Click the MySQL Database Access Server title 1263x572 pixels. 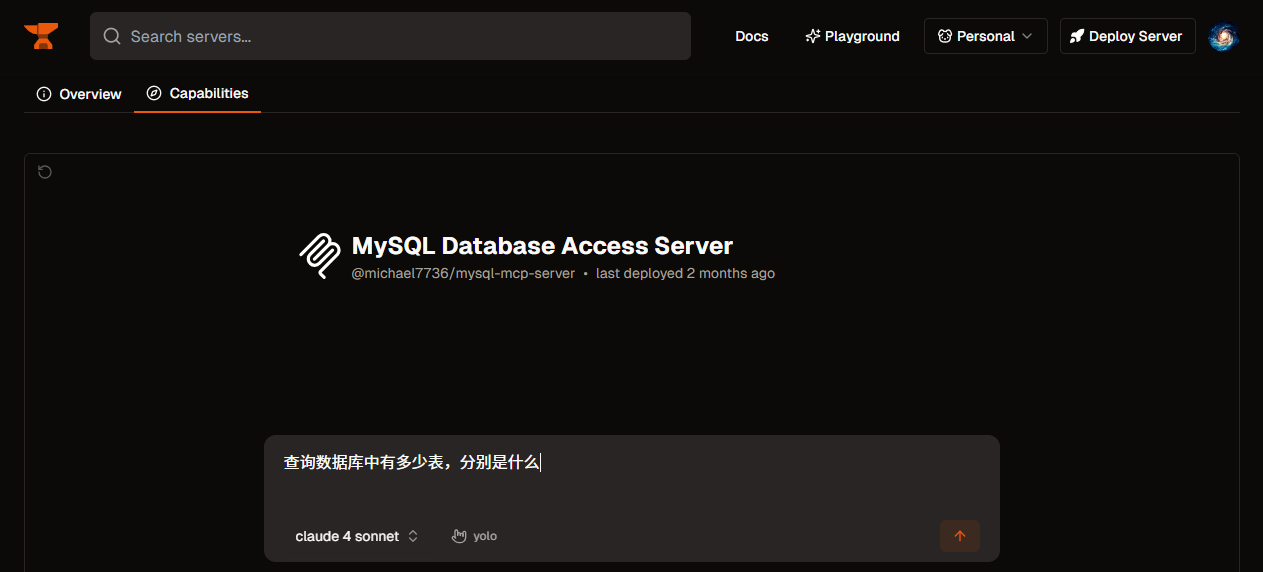click(x=542, y=246)
